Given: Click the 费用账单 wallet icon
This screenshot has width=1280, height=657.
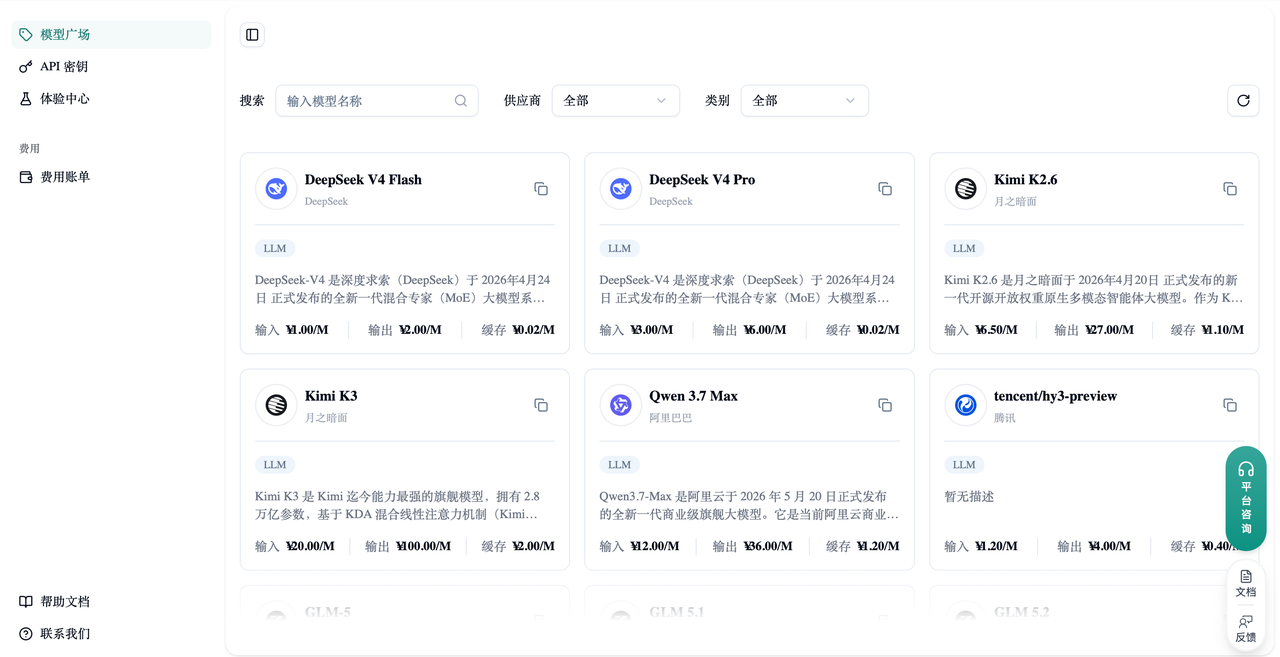Looking at the screenshot, I should pos(26,177).
